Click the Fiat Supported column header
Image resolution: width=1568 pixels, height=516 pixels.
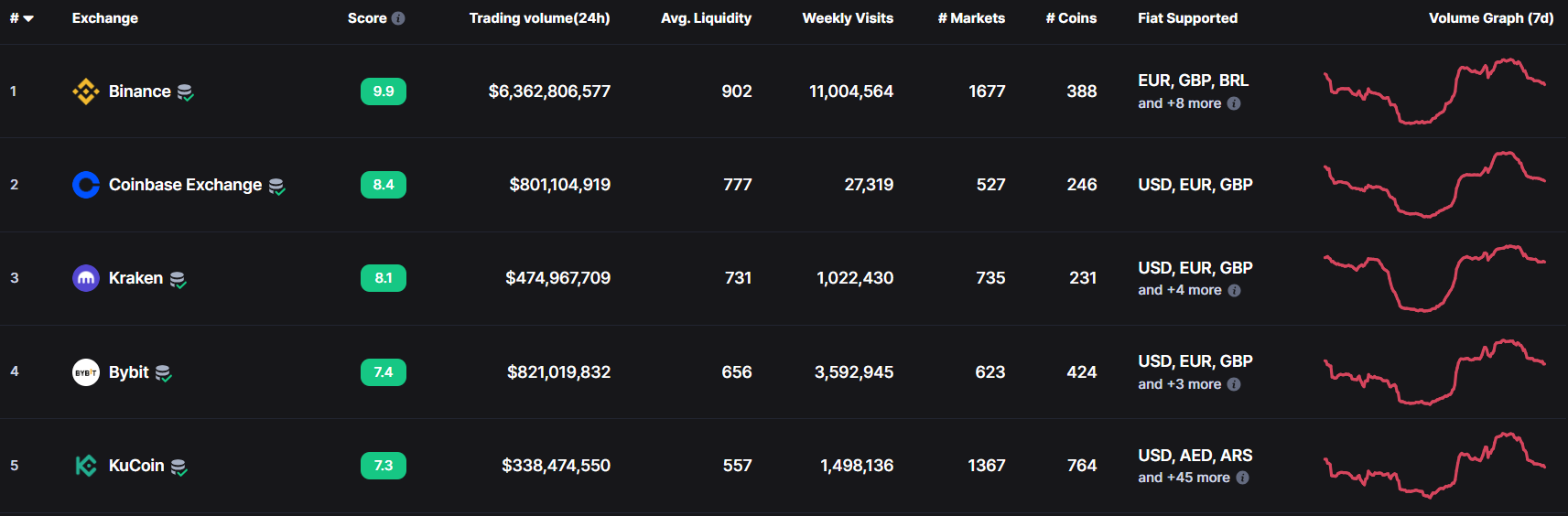pyautogui.click(x=1188, y=18)
